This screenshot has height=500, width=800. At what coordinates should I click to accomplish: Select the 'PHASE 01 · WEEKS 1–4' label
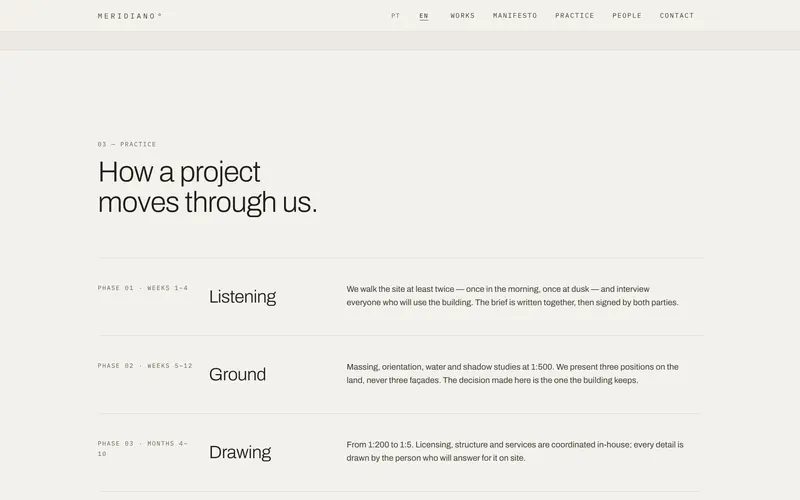click(x=143, y=288)
